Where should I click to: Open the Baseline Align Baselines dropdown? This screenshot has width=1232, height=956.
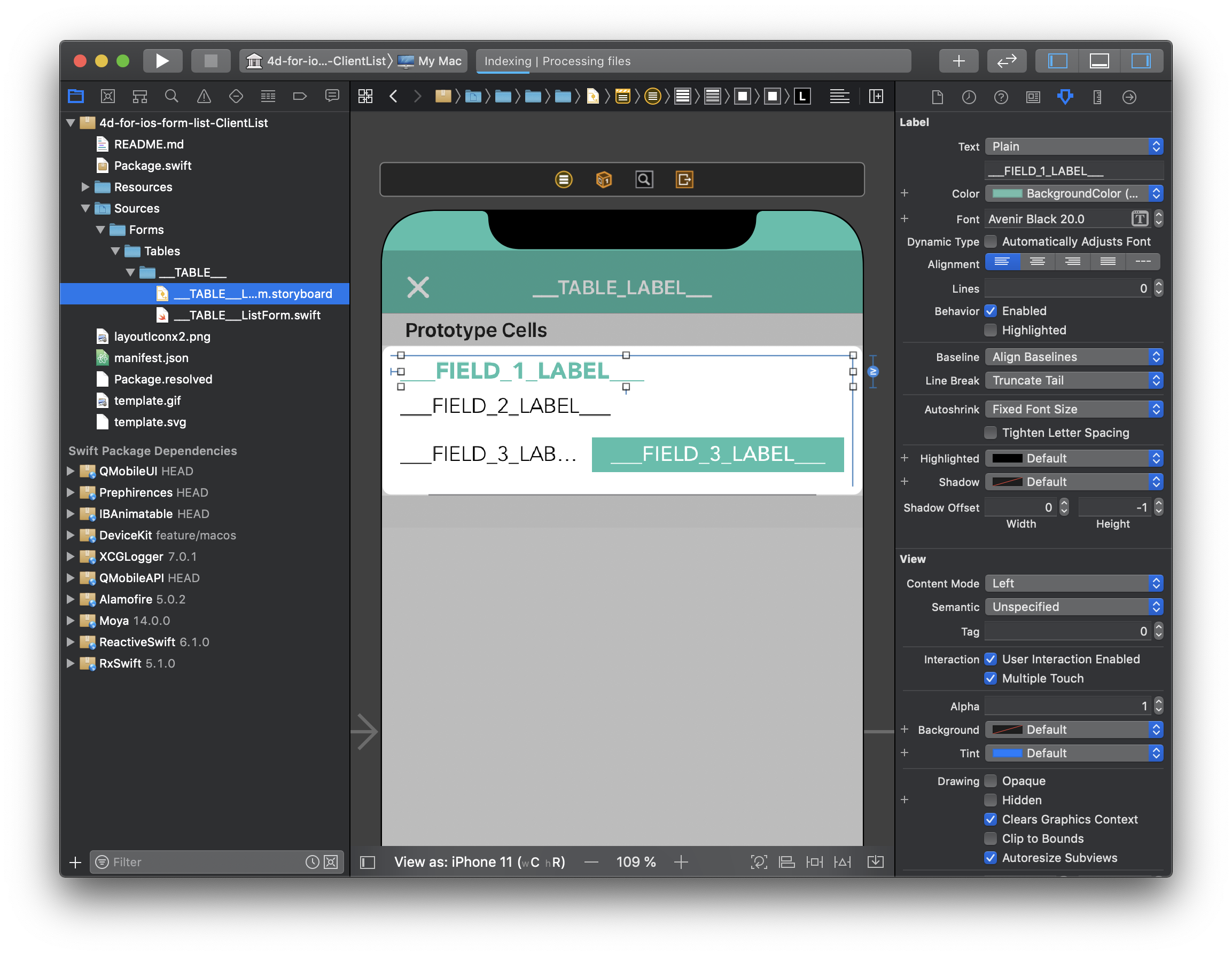1073,357
